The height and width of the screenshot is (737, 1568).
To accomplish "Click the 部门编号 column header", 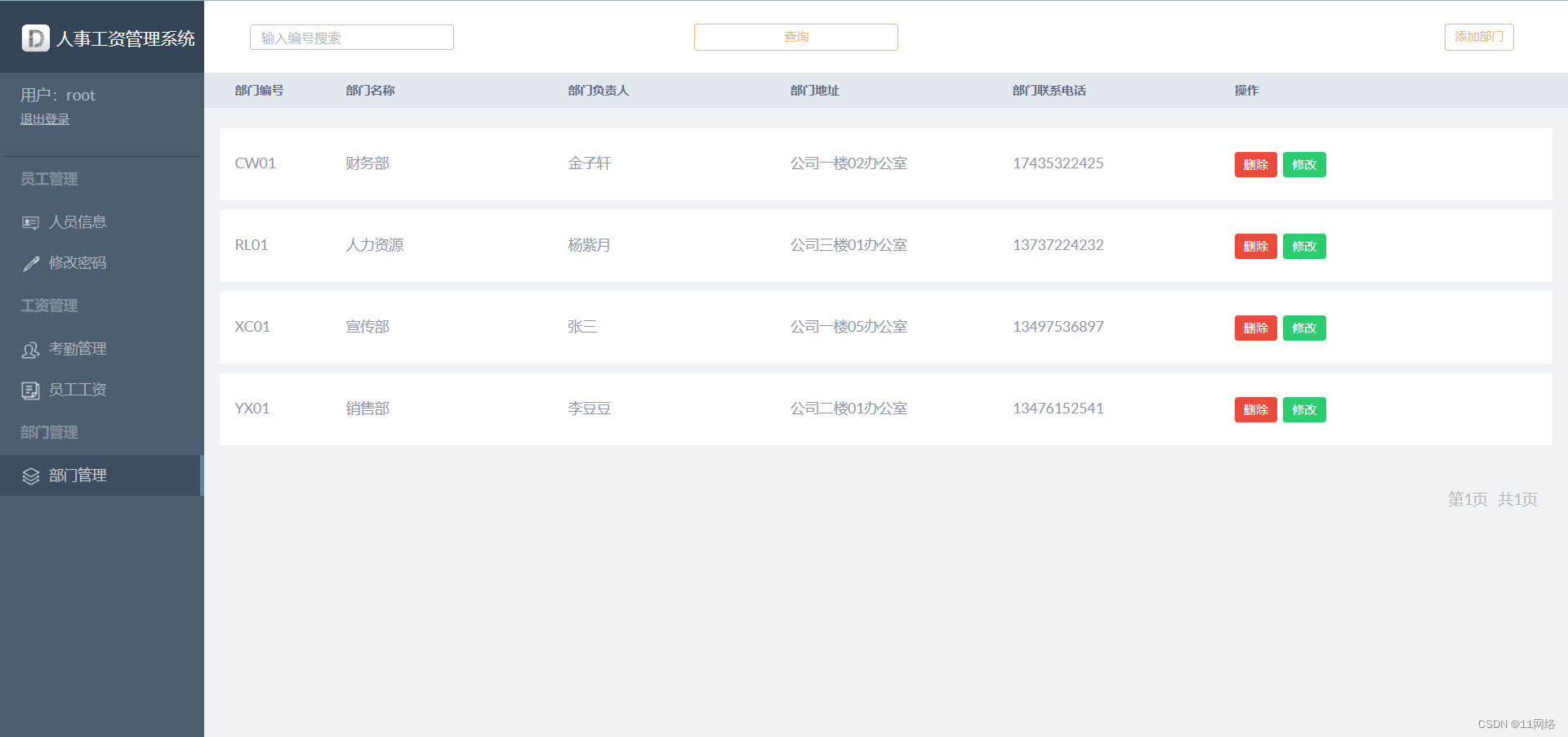I will click(x=259, y=91).
